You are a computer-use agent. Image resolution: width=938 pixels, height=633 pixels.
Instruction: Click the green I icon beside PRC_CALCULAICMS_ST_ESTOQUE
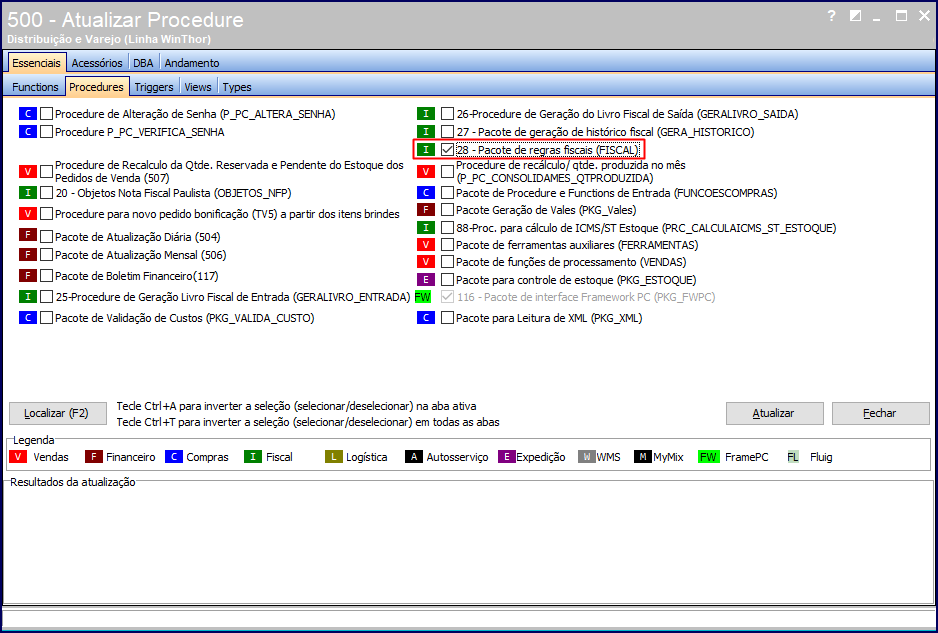point(426,227)
